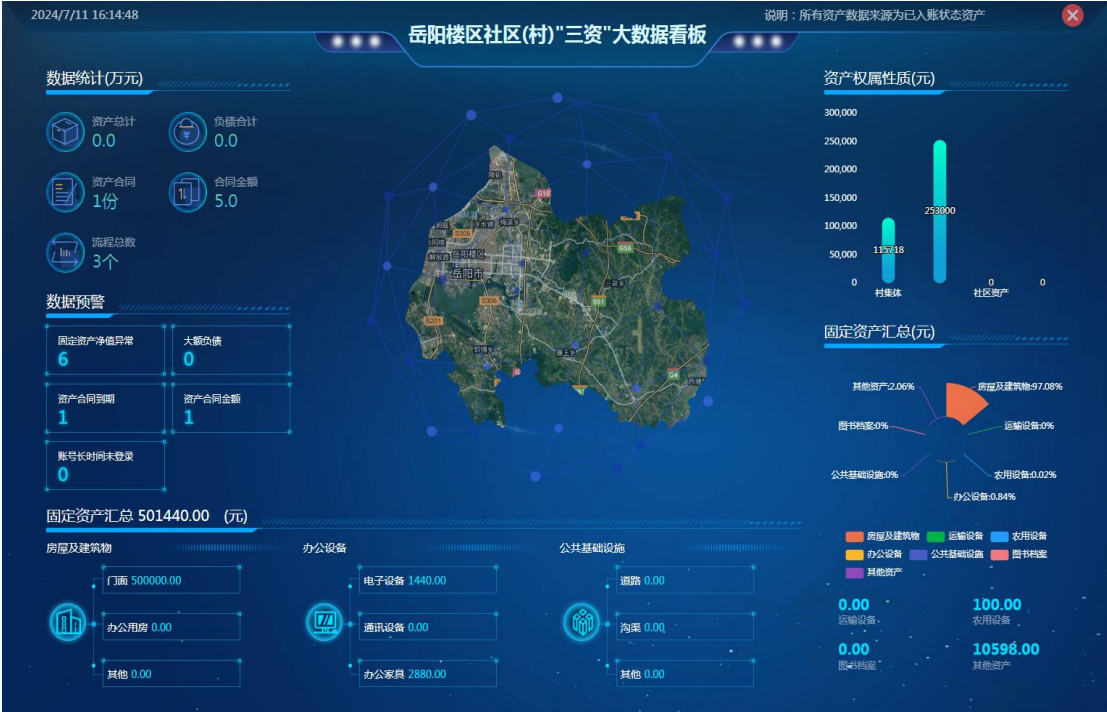Click the 其他资产:2.06% pie label
Viewport: 1107px width, 712px height.
(883, 387)
